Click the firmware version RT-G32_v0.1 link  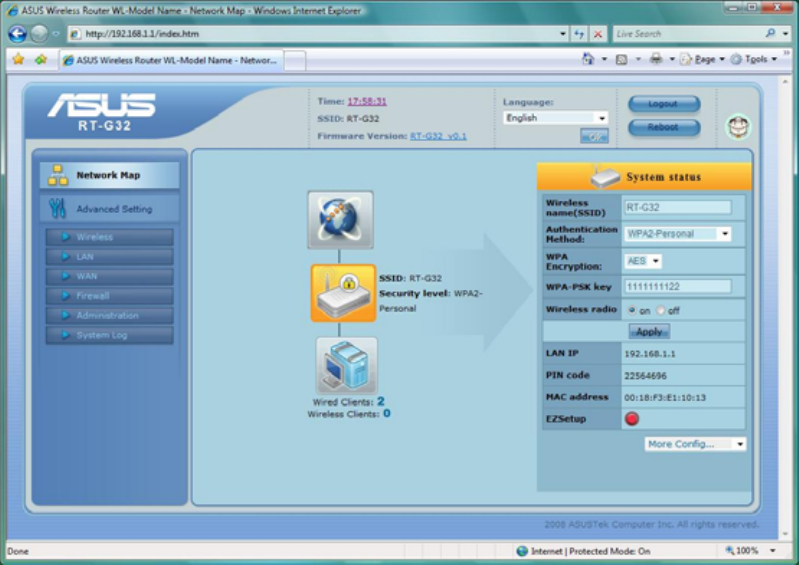(x=438, y=136)
